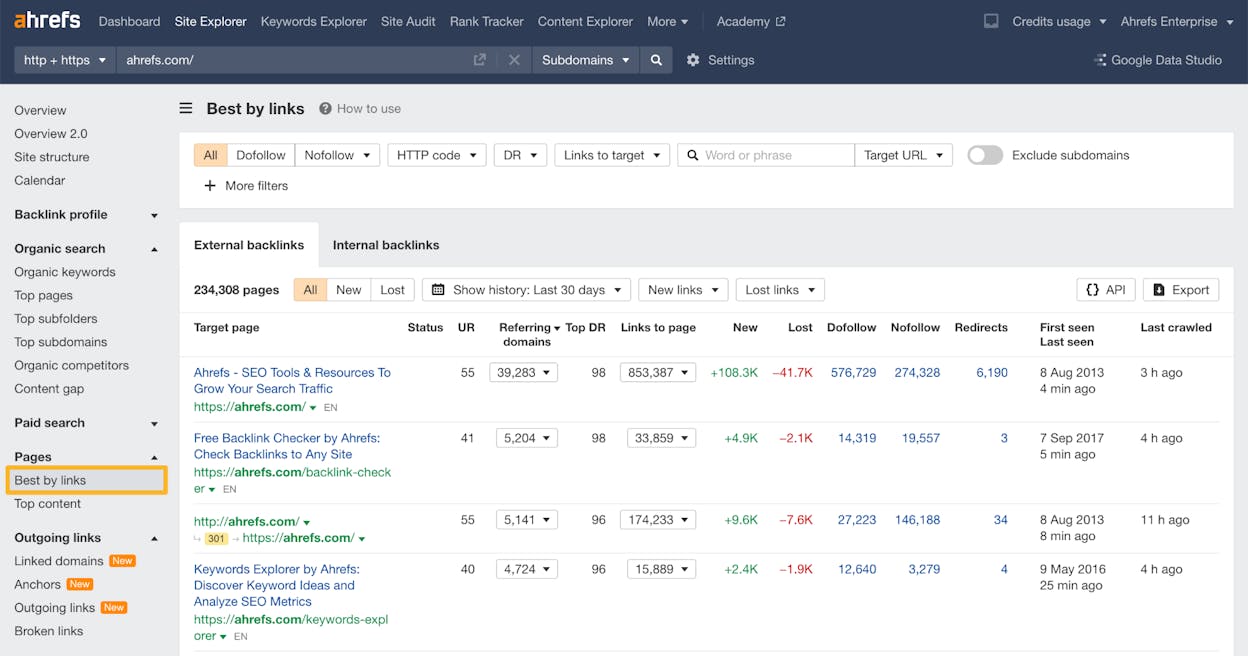The height and width of the screenshot is (656, 1248).
Task: Click the How to use help icon
Action: tap(325, 108)
